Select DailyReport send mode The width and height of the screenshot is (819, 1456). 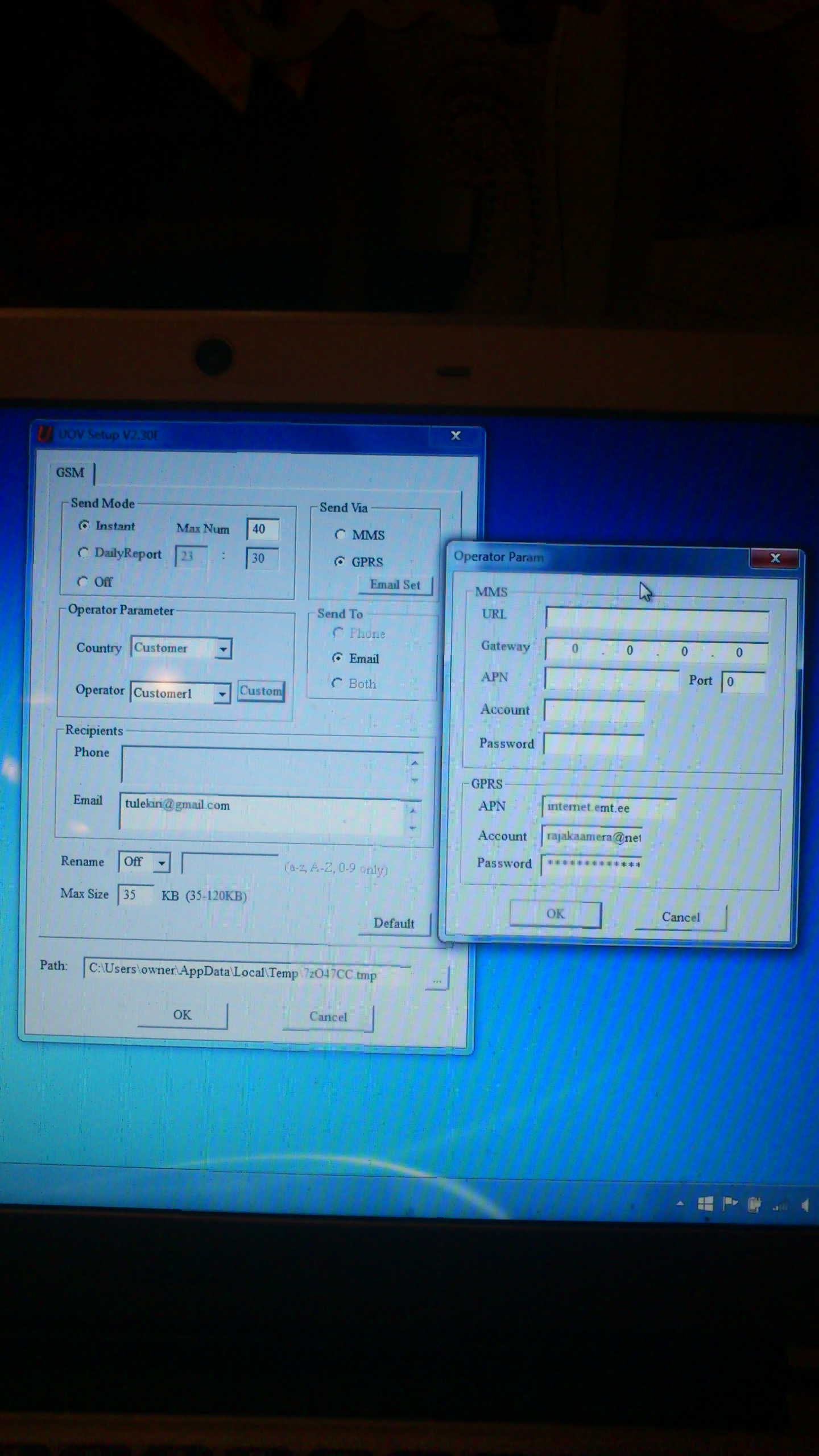coord(84,553)
